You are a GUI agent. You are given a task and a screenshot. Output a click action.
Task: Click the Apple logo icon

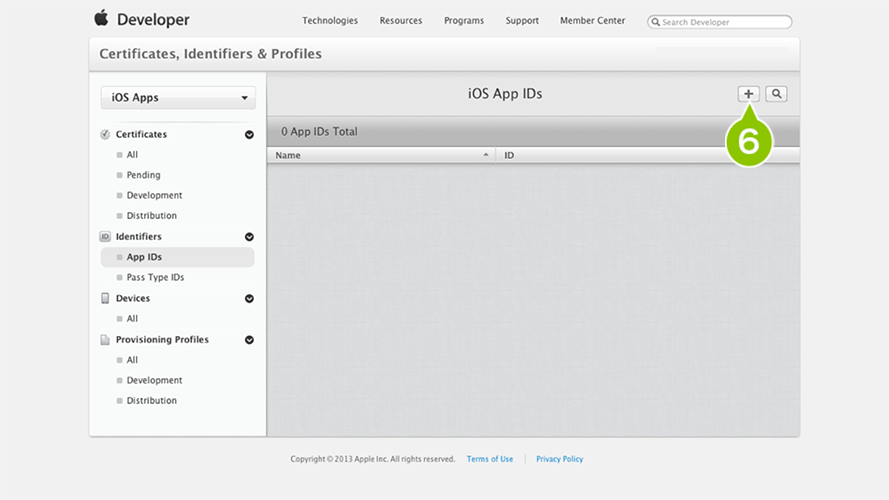pyautogui.click(x=101, y=18)
